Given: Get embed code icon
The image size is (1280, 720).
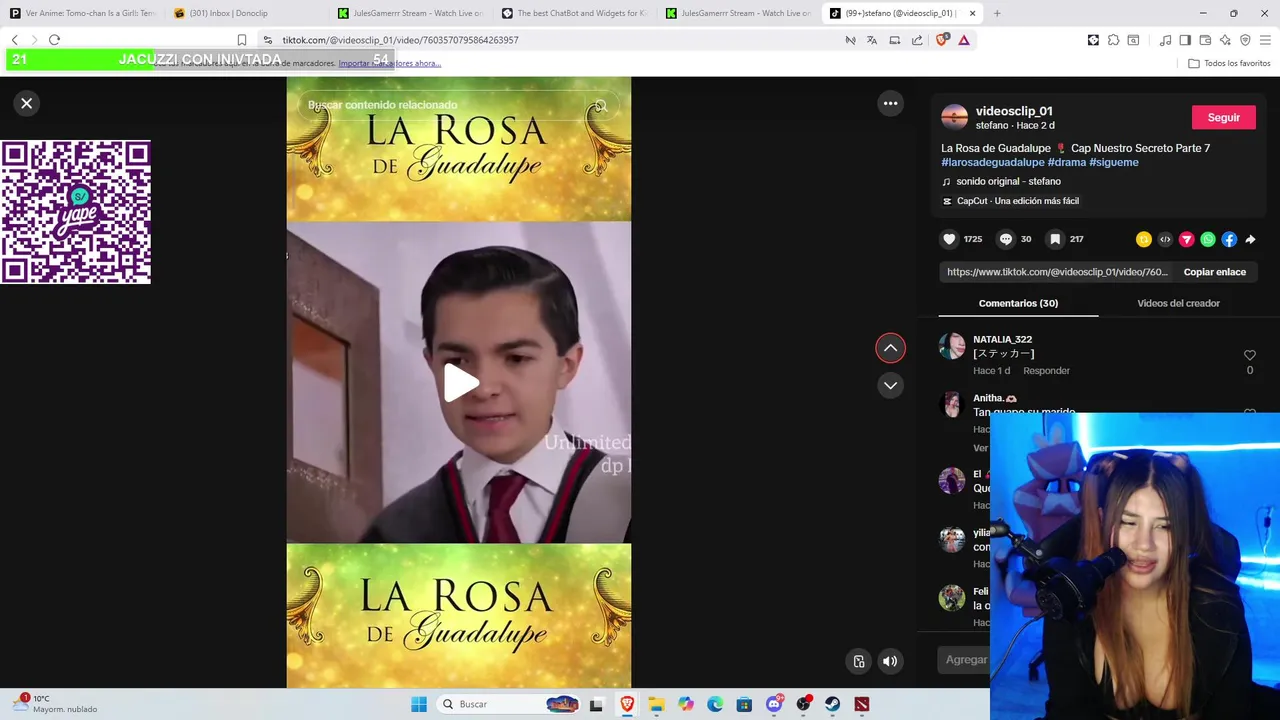Looking at the screenshot, I should point(1165,239).
